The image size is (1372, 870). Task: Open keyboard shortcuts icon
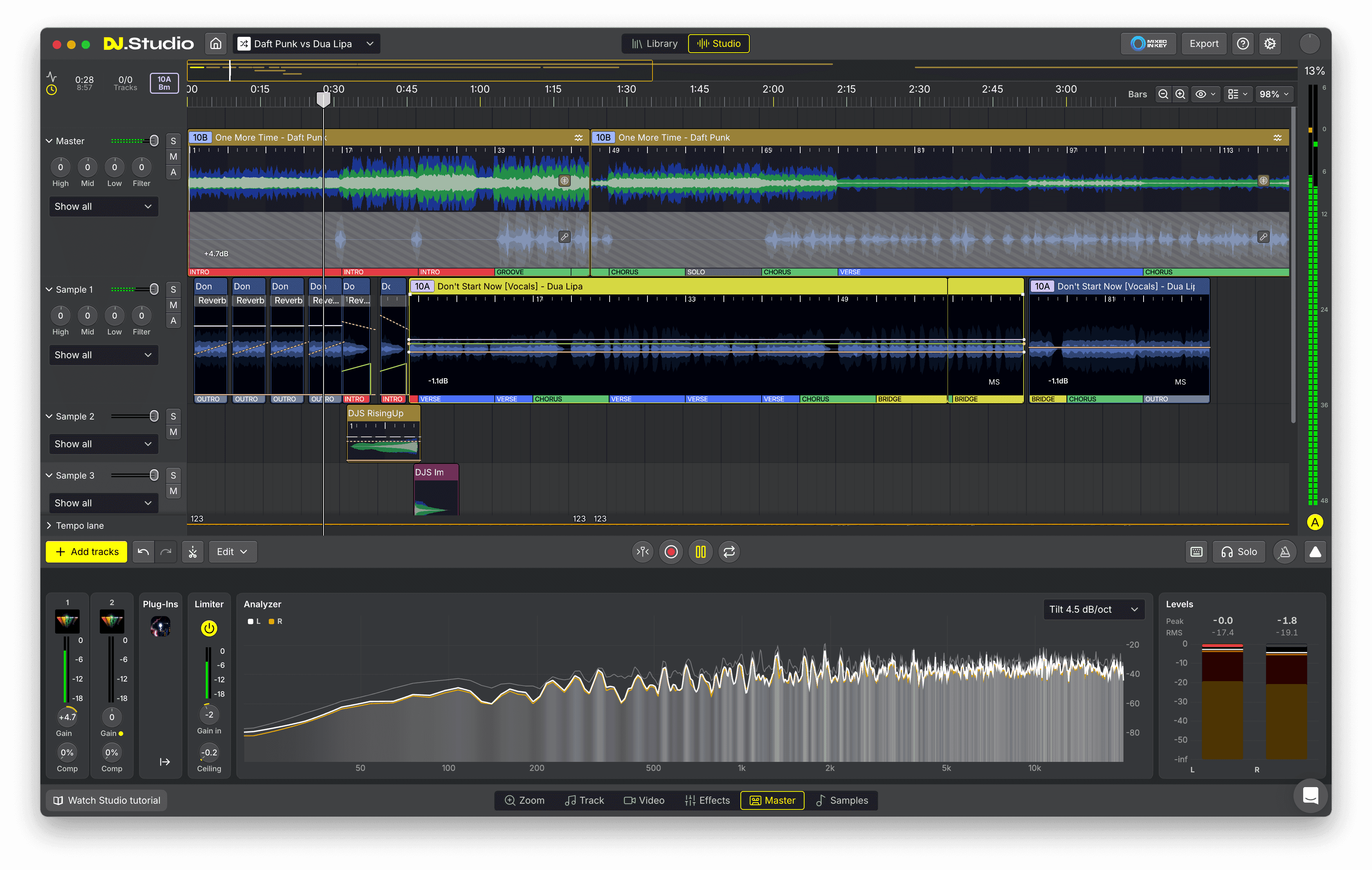(x=1197, y=551)
